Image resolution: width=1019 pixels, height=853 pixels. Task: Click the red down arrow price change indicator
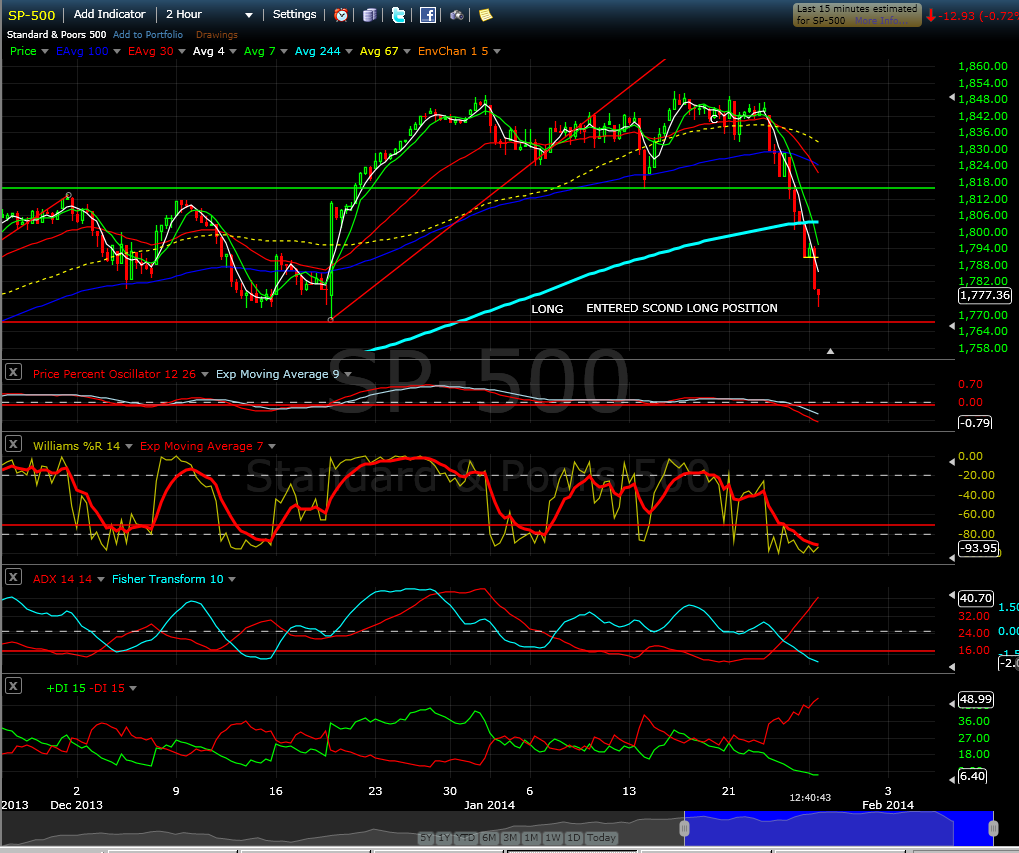tap(931, 16)
